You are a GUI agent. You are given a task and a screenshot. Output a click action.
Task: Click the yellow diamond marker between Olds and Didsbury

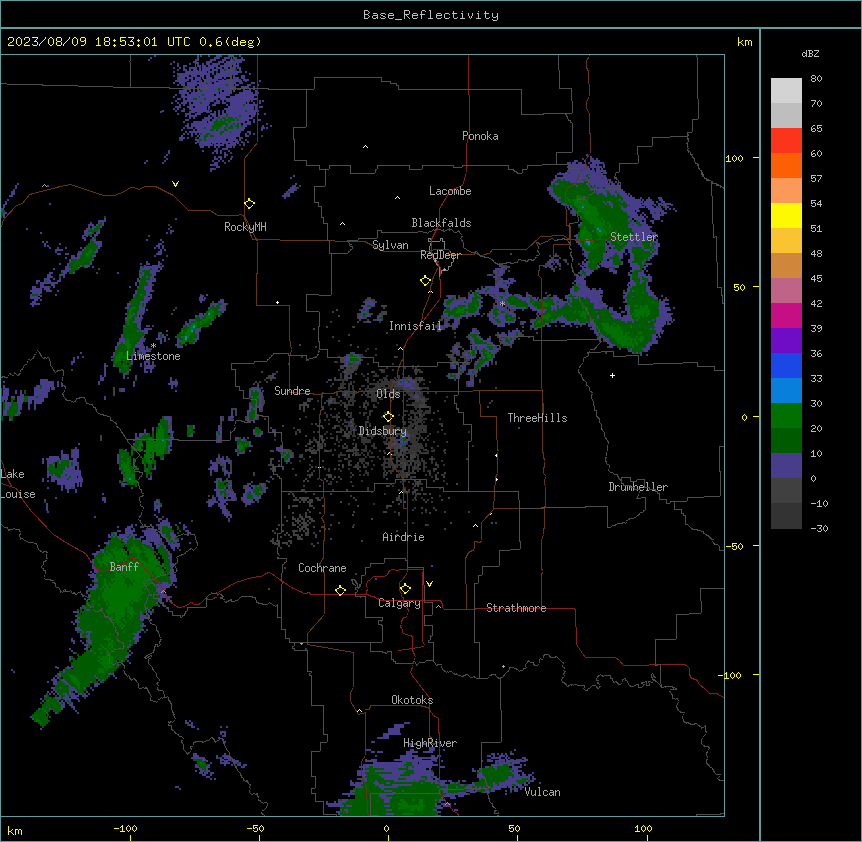pos(388,417)
